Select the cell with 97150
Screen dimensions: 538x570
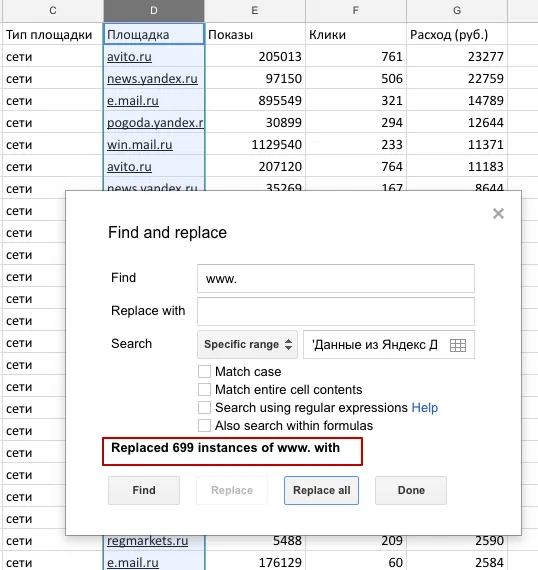[255, 79]
